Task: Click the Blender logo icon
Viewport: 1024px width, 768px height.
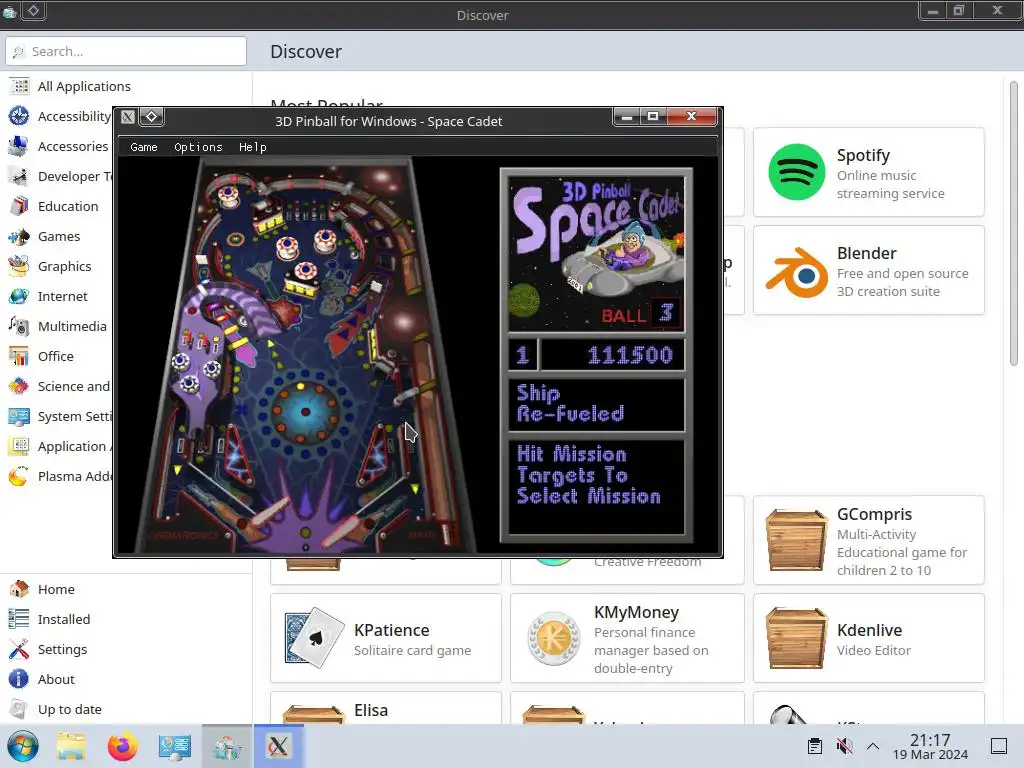Action: coord(797,272)
